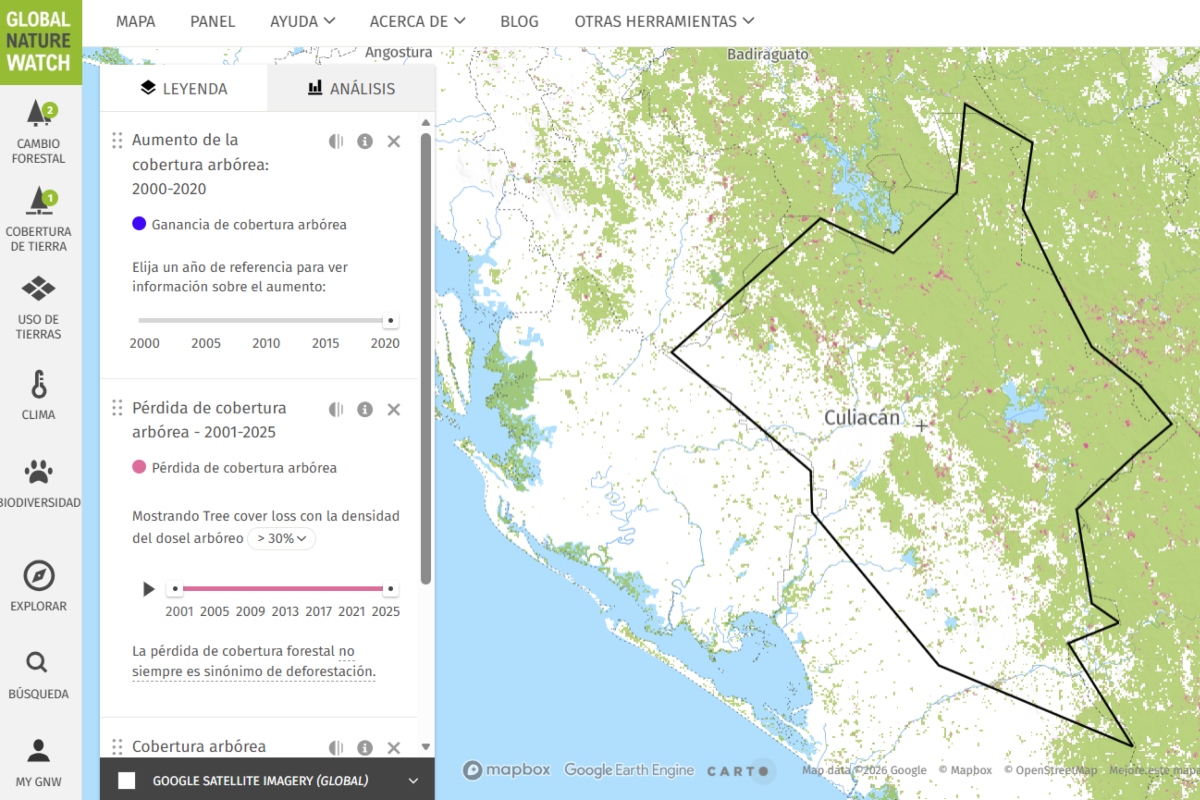Play the tree cover loss timeline
The height and width of the screenshot is (800, 1200).
pyautogui.click(x=149, y=589)
